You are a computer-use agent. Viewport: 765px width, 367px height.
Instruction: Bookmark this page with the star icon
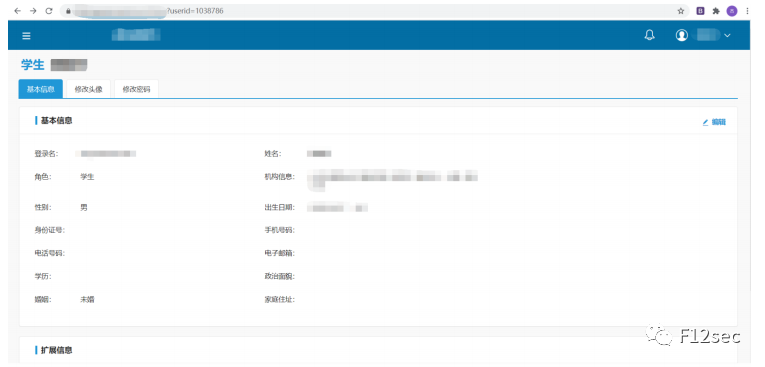[x=681, y=11]
